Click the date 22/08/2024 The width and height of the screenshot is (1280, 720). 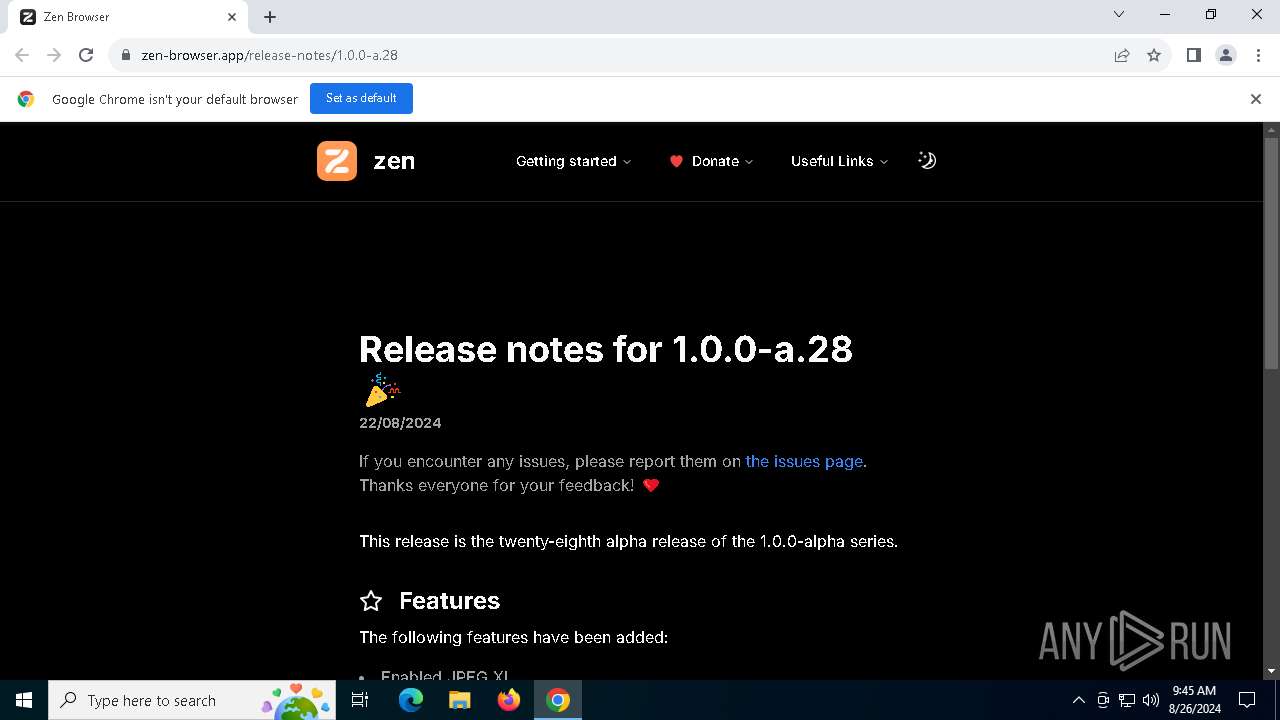tap(400, 423)
